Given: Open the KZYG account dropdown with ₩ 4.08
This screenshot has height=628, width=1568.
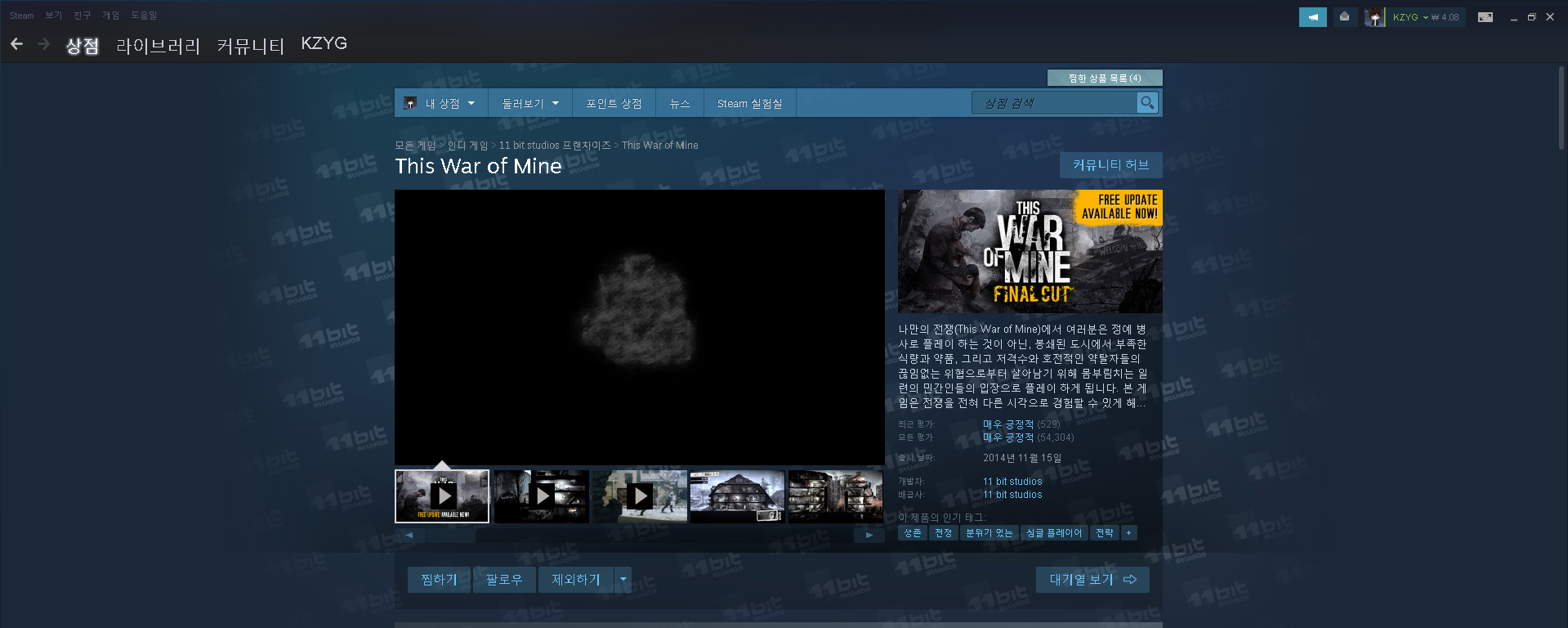Looking at the screenshot, I should click(x=1425, y=17).
